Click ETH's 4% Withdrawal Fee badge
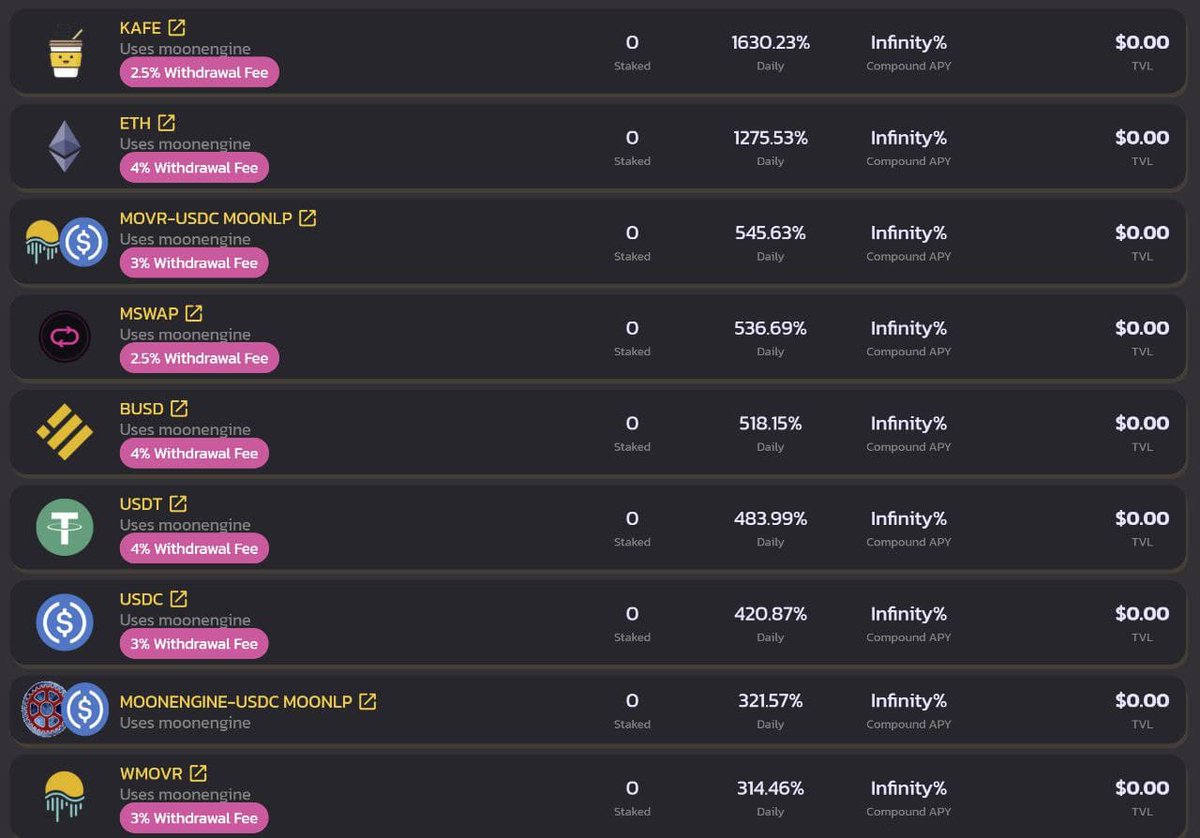Screen dimensions: 1200x838 (x=194, y=168)
